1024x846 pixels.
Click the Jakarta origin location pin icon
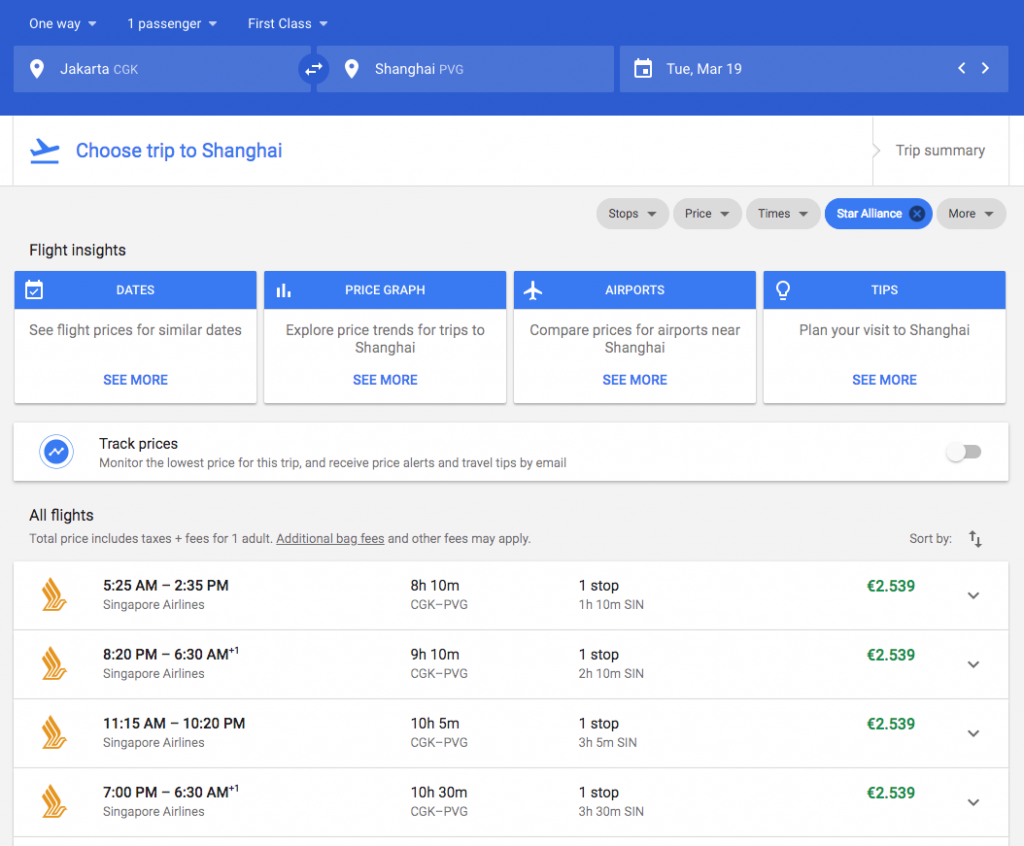pyautogui.click(x=37, y=69)
